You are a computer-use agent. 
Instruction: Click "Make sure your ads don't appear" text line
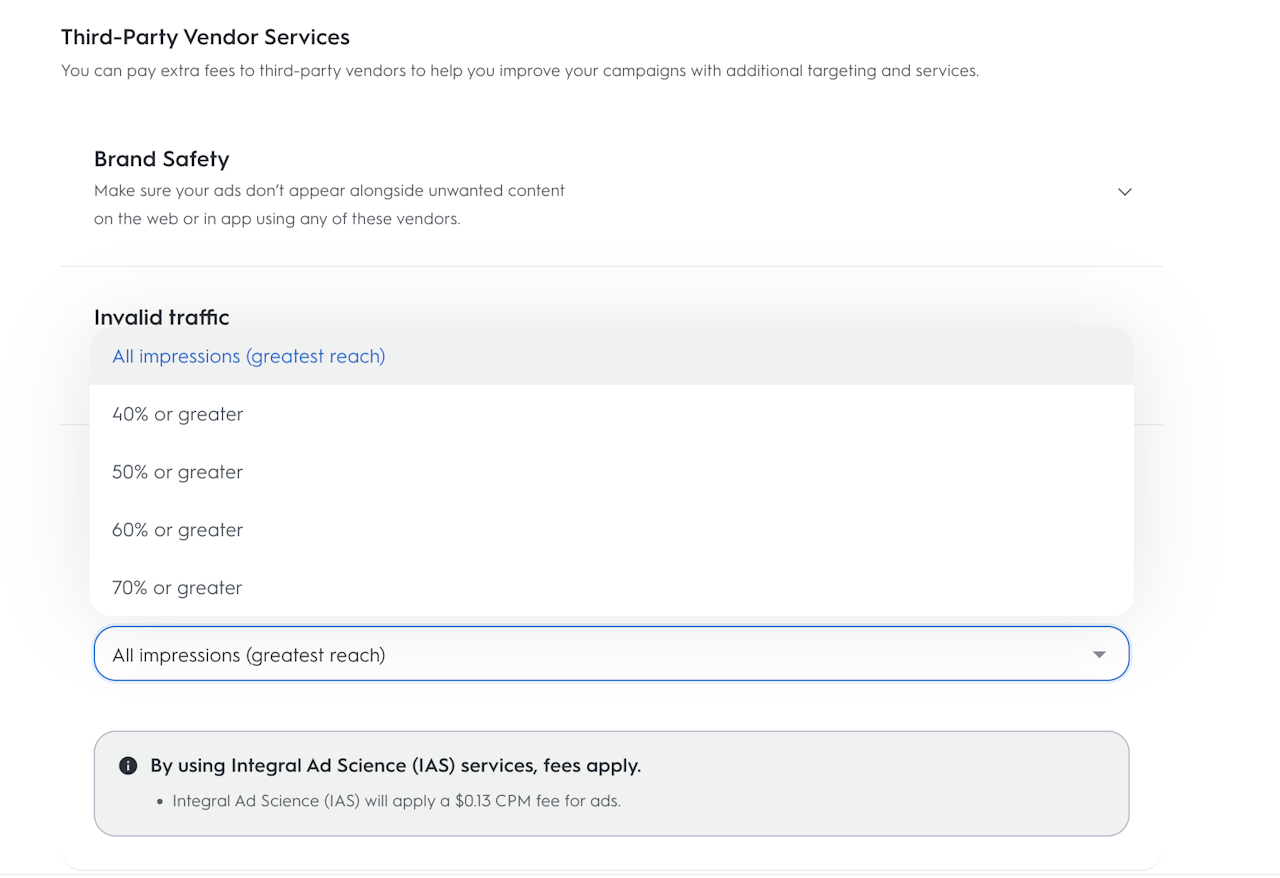[329, 191]
